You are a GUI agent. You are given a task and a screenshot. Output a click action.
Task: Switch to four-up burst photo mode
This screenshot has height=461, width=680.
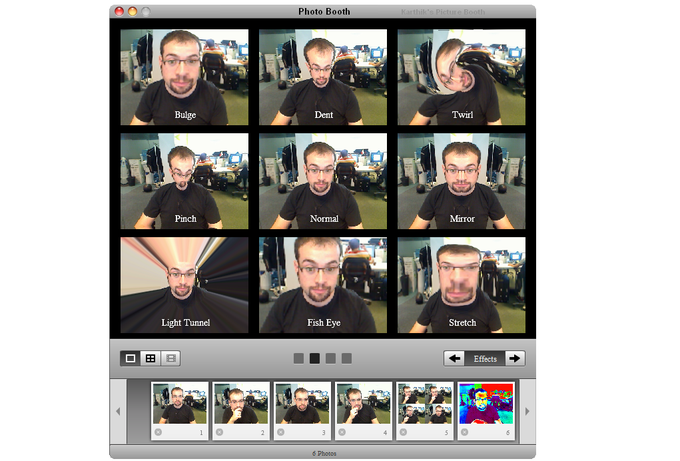[x=150, y=358]
